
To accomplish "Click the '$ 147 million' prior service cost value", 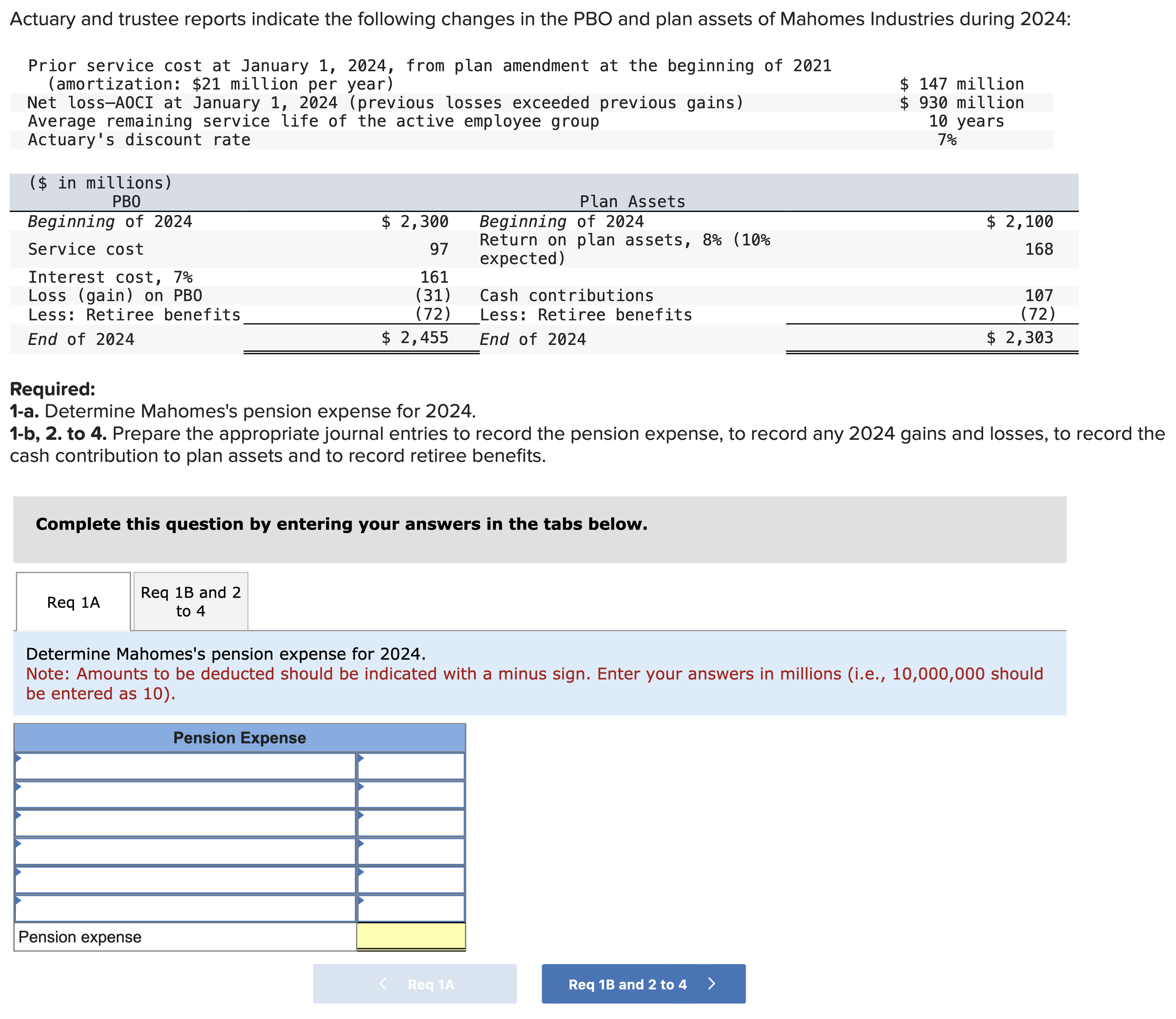I will (962, 84).
